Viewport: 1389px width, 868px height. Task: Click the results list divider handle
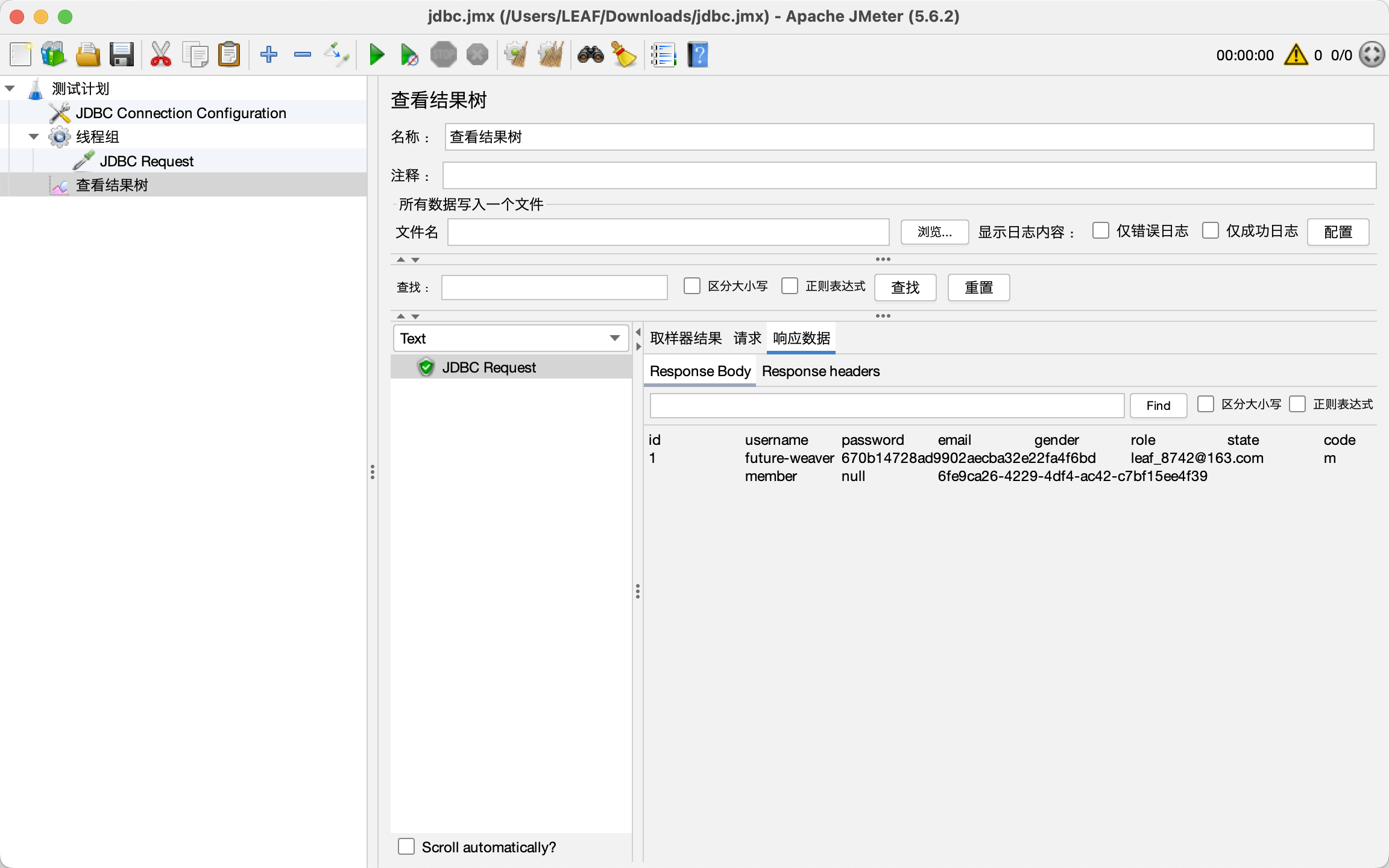click(x=638, y=591)
